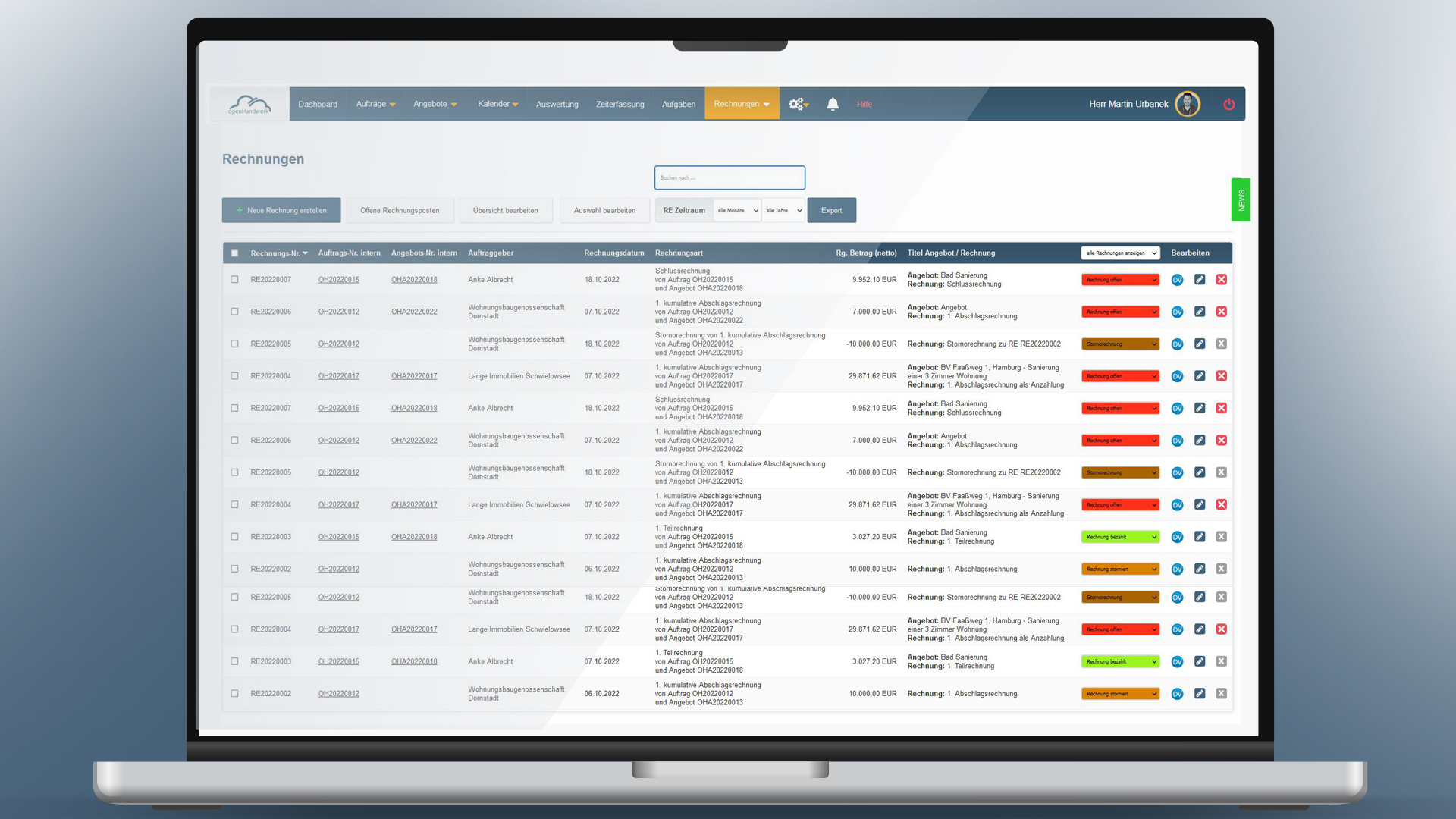The height and width of the screenshot is (819, 1456).
Task: Check the first RE20220007 row checkbox
Action: (234, 280)
